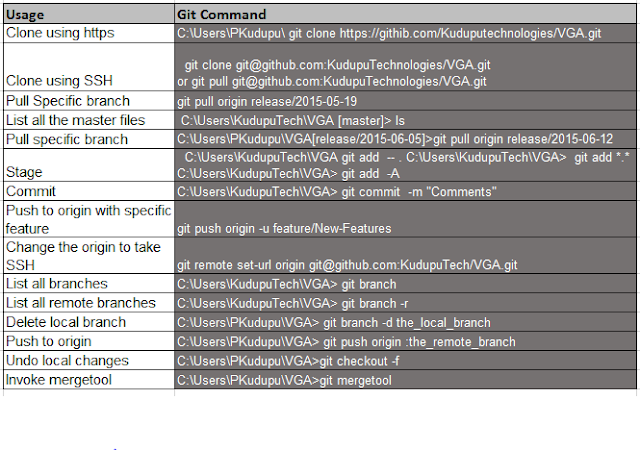The height and width of the screenshot is (450, 640).
Task: Select the git clone https command cell
Action: click(405, 33)
